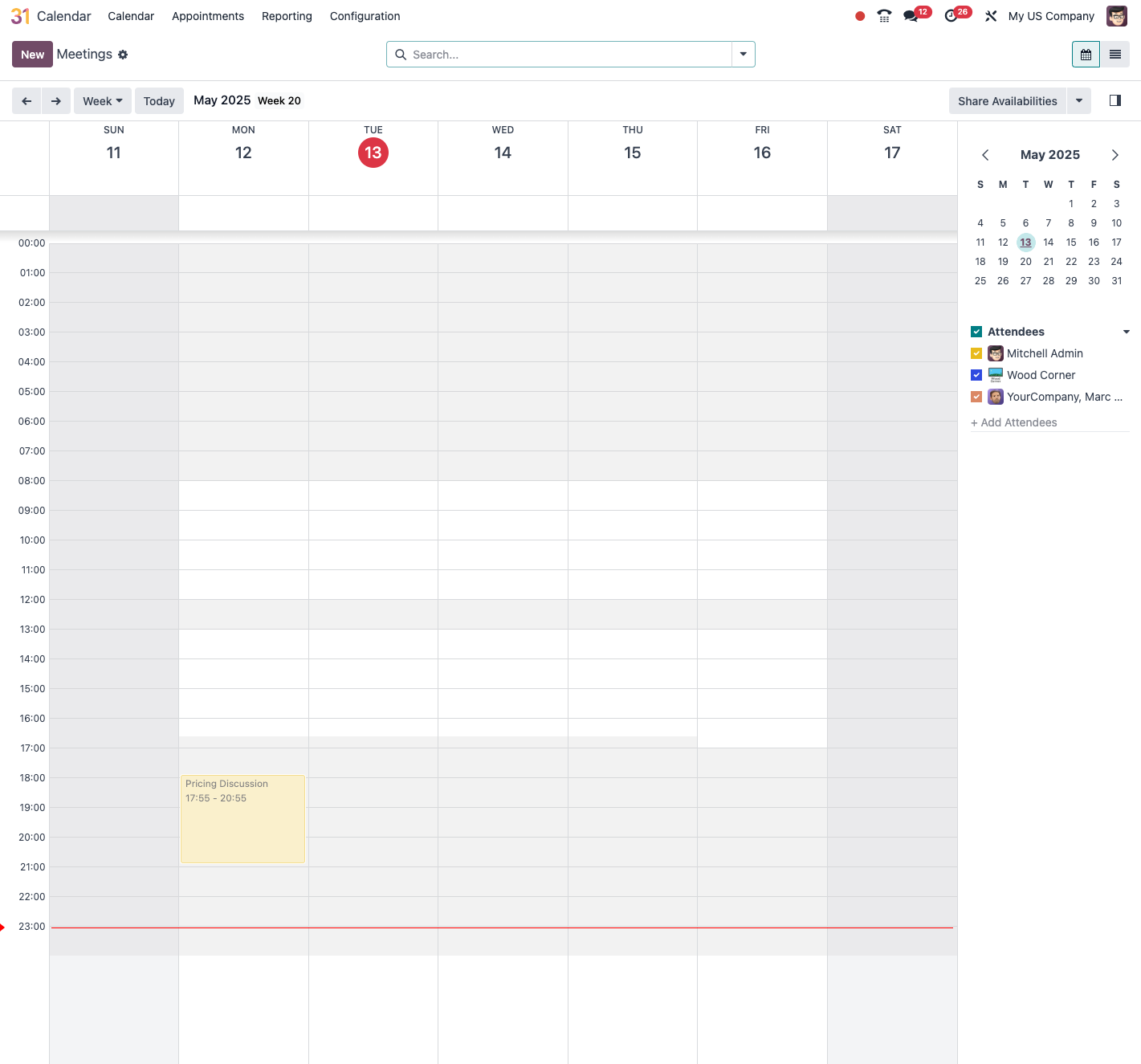Click the Share Availabilities button

click(x=1008, y=101)
